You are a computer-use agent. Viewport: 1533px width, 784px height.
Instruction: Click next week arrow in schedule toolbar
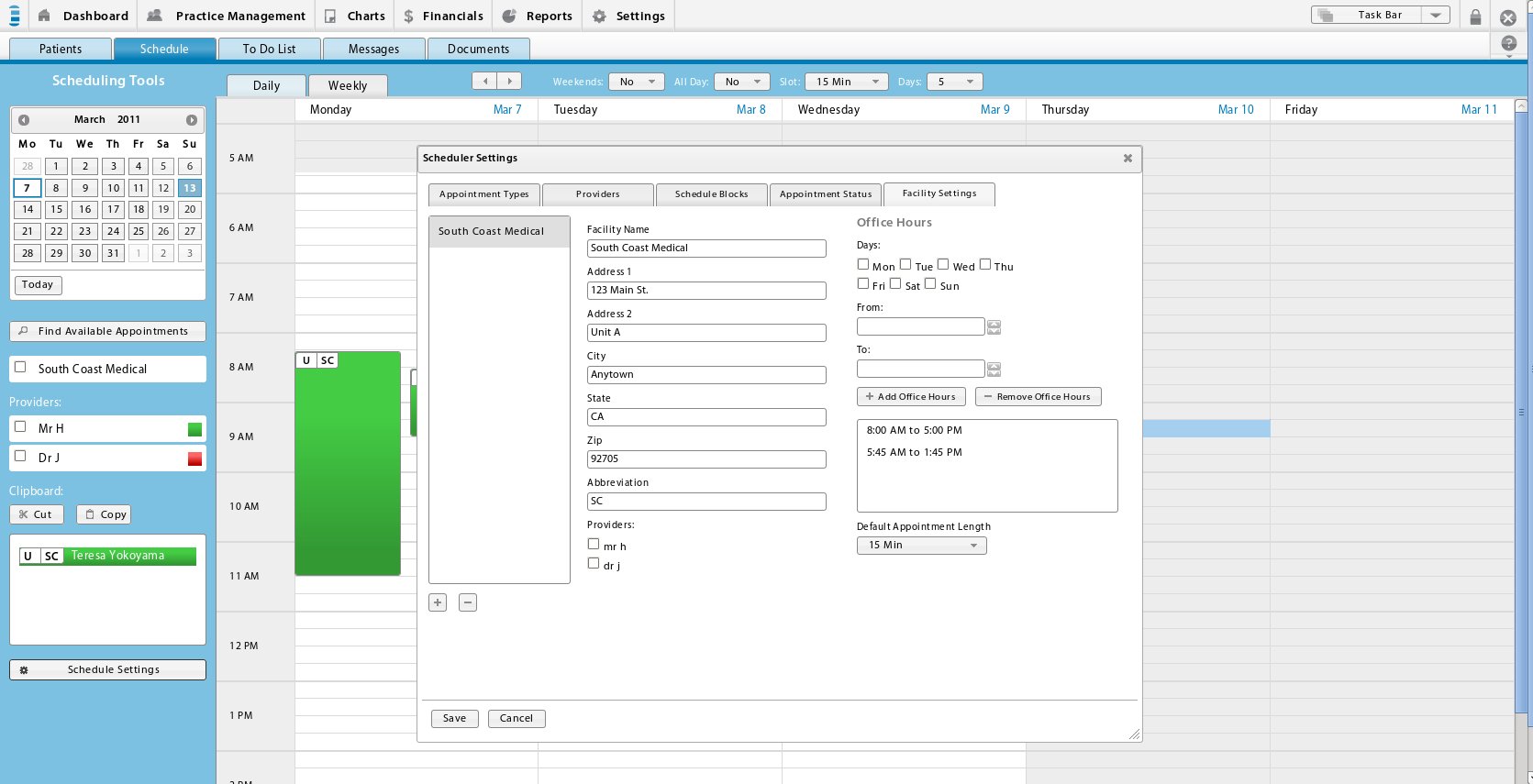click(x=509, y=81)
